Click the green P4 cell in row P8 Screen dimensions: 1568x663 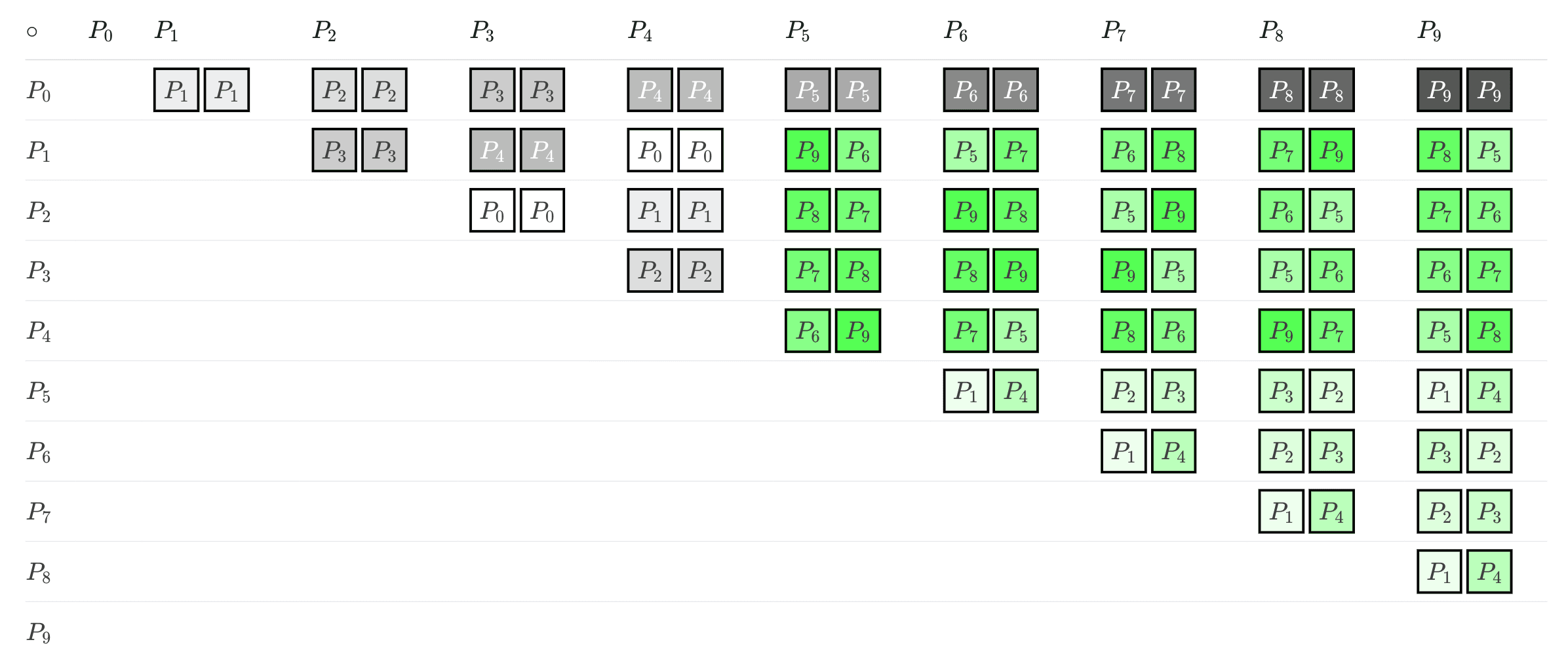click(x=1489, y=572)
